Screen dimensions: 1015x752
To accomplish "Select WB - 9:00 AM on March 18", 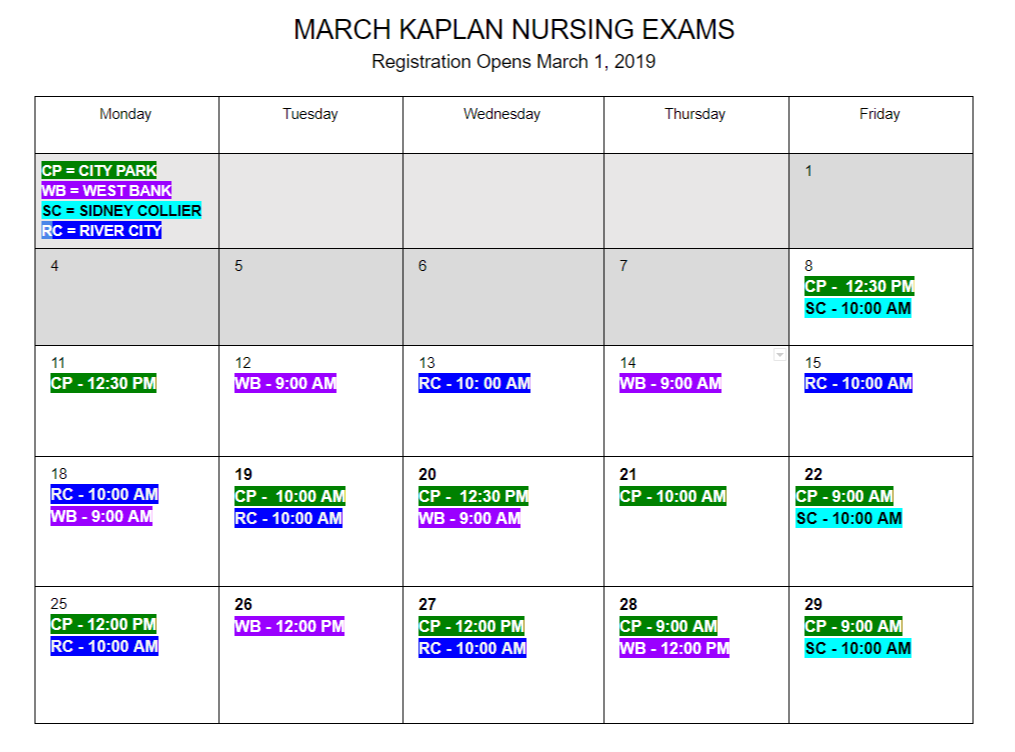I will [101, 516].
